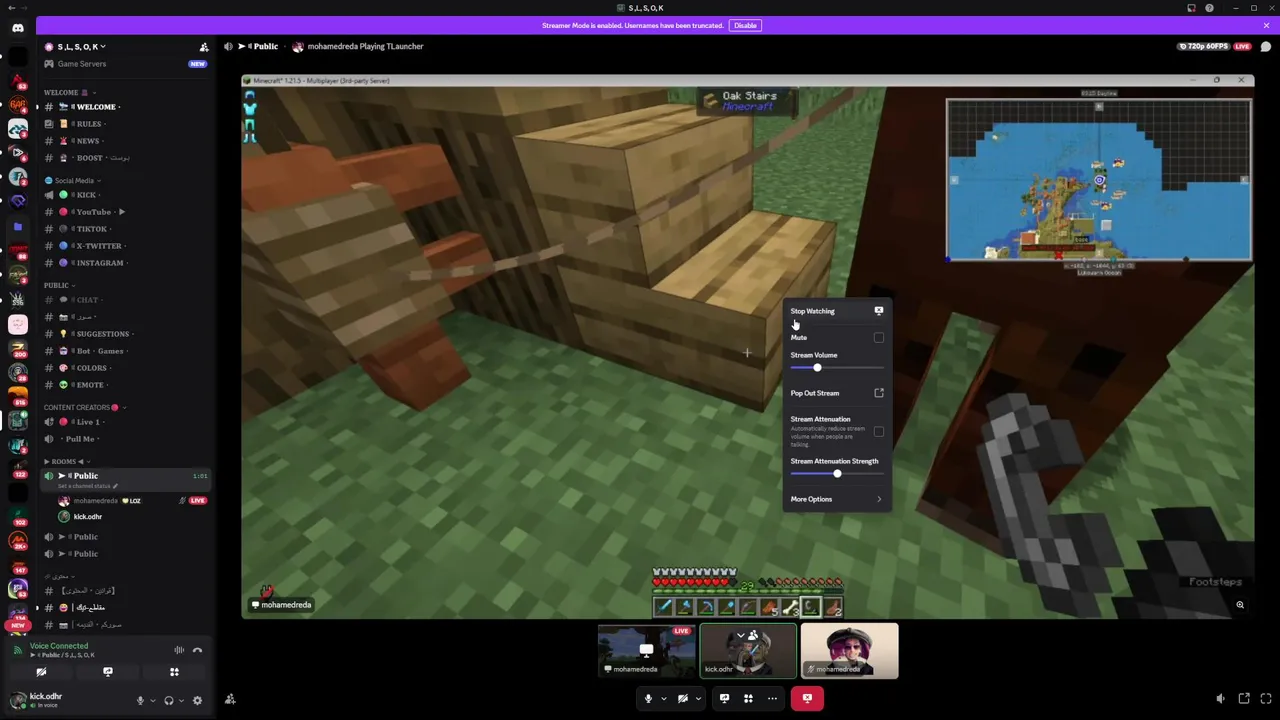Open the inbox icon in title bar
The height and width of the screenshot is (720, 1280).
pos(1191,8)
